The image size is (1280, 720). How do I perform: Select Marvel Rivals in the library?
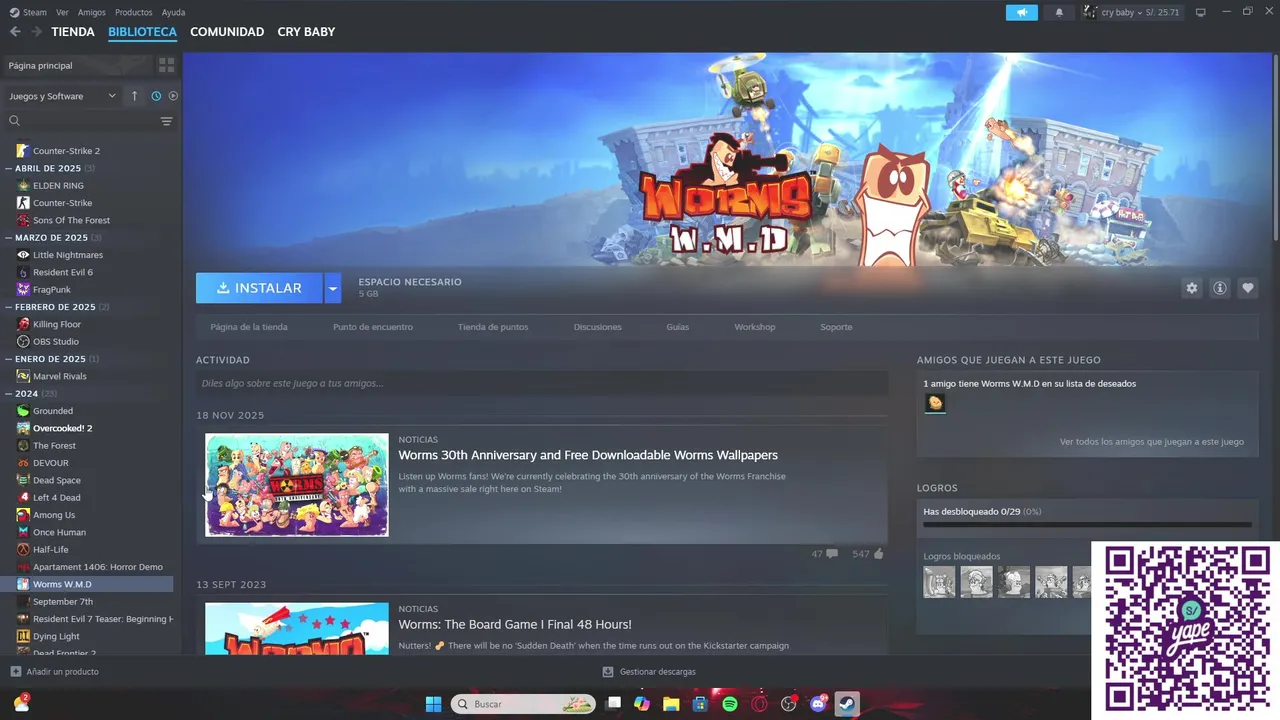click(60, 376)
